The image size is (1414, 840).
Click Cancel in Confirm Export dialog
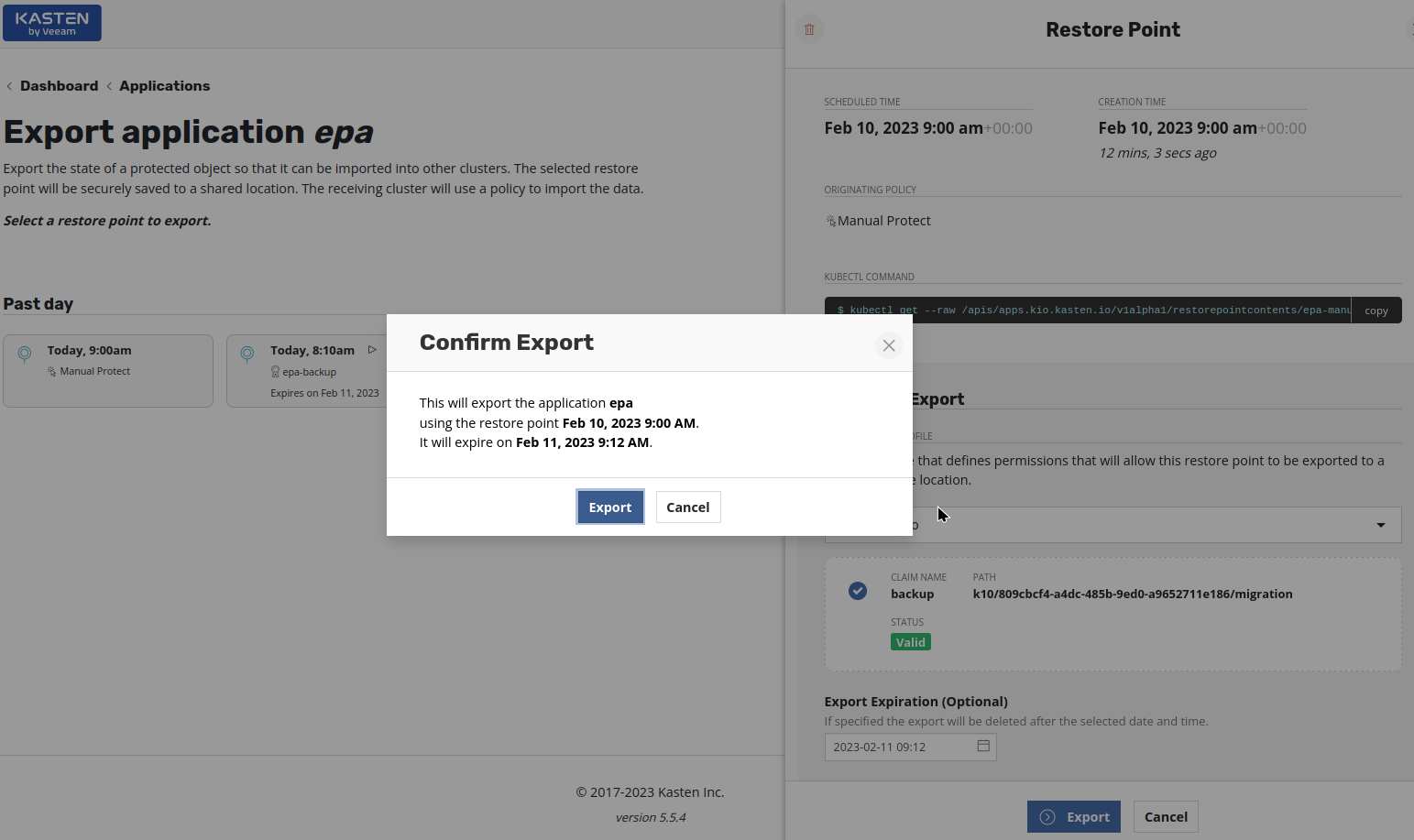click(688, 507)
